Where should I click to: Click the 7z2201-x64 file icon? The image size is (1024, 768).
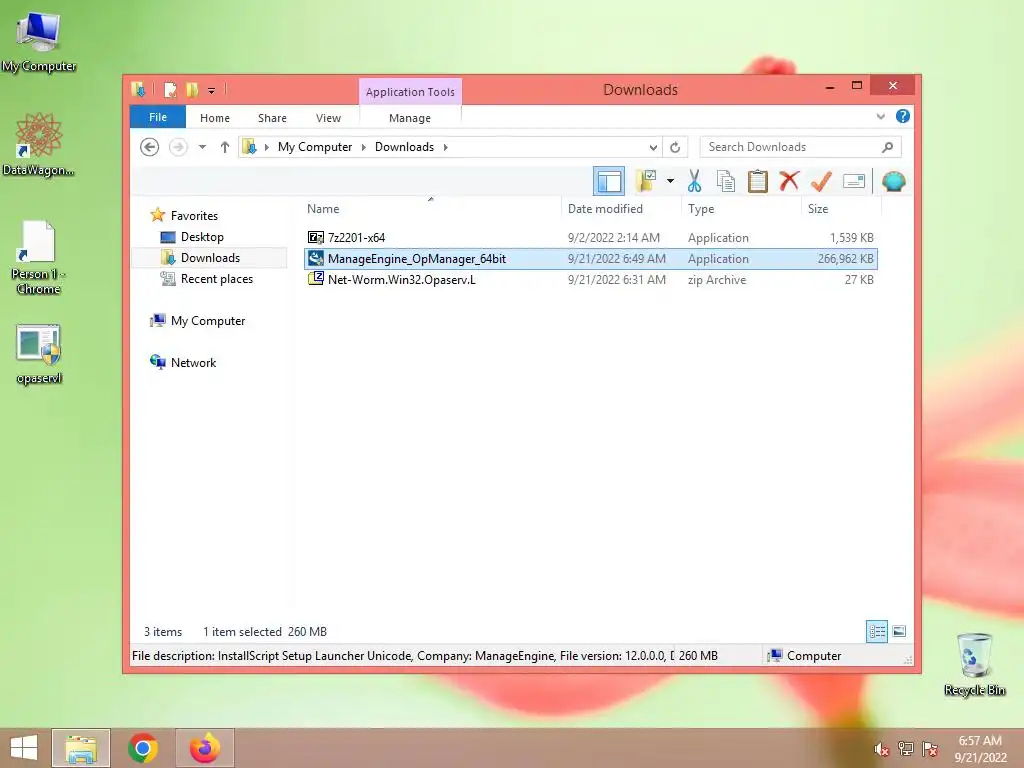315,237
